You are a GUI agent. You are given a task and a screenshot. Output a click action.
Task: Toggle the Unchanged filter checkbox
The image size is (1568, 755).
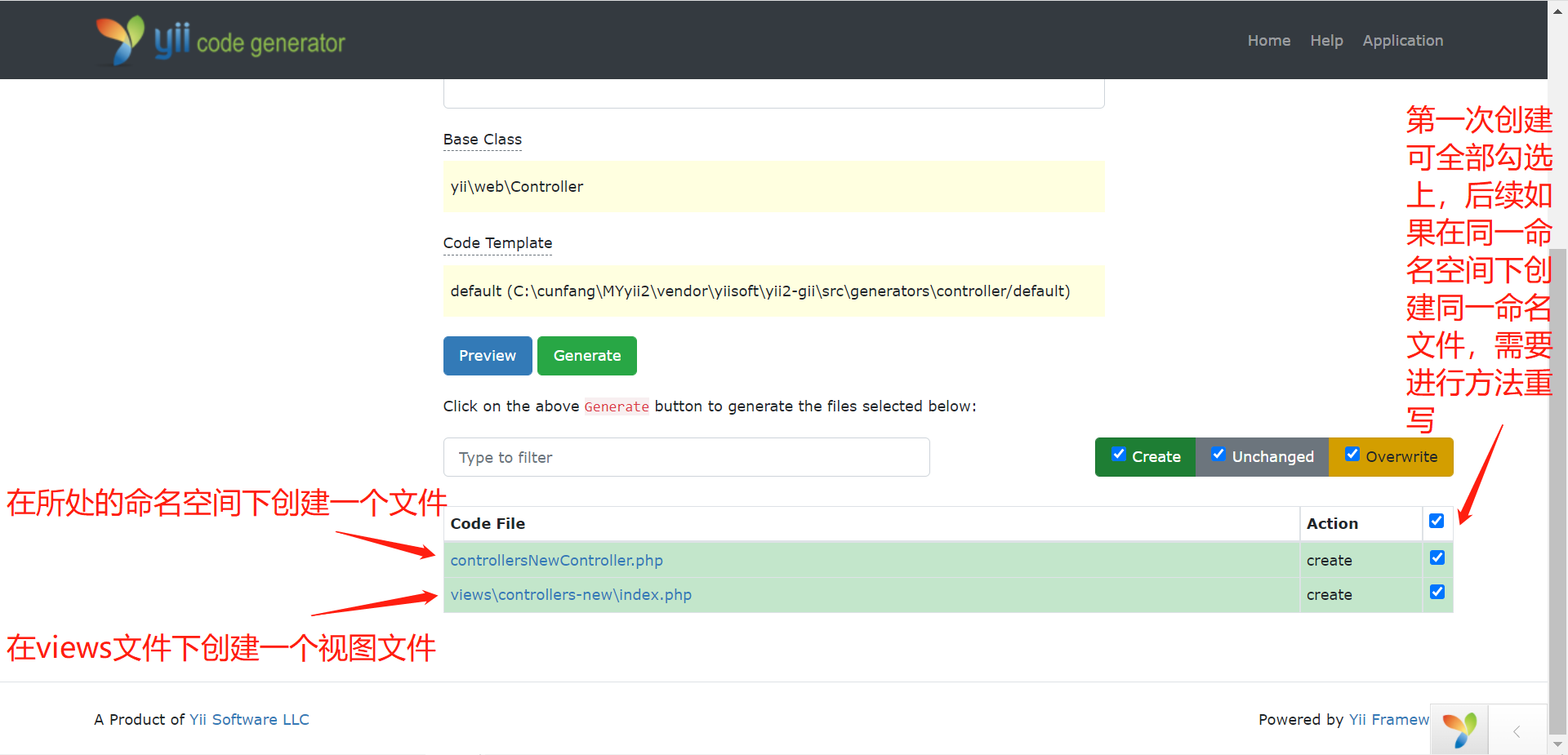pyautogui.click(x=1218, y=455)
